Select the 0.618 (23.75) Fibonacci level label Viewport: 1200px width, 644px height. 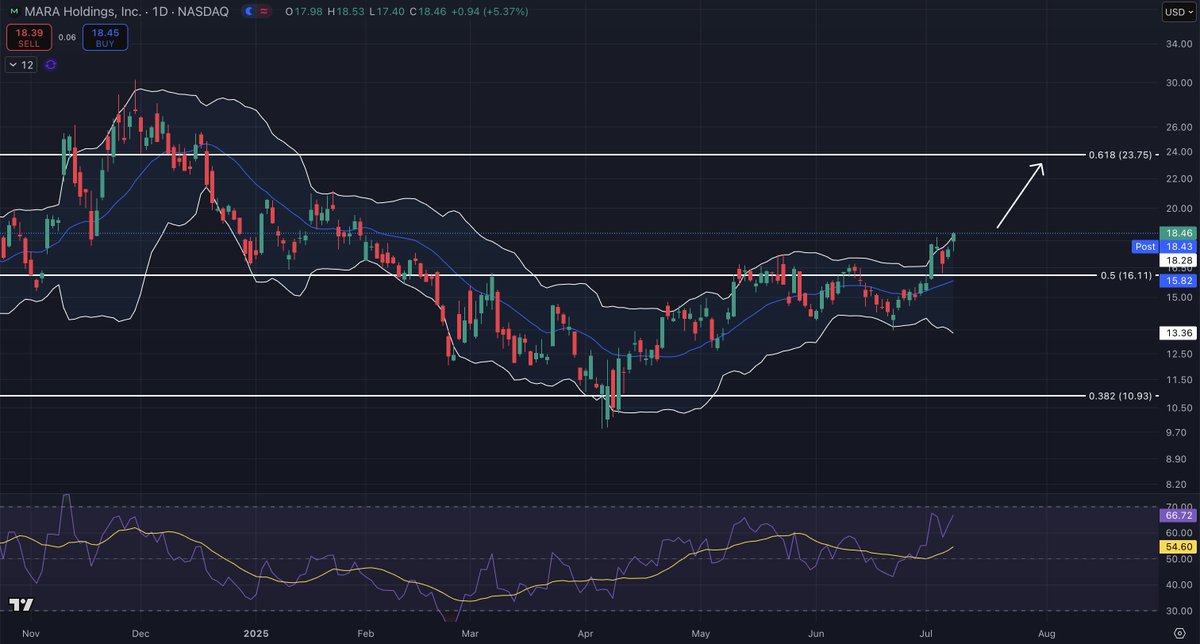(x=1121, y=155)
